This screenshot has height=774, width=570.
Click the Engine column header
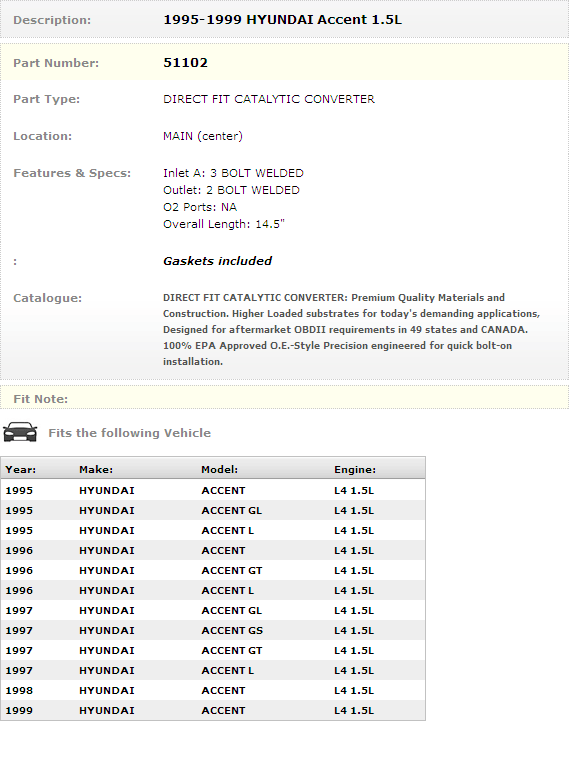pos(355,469)
